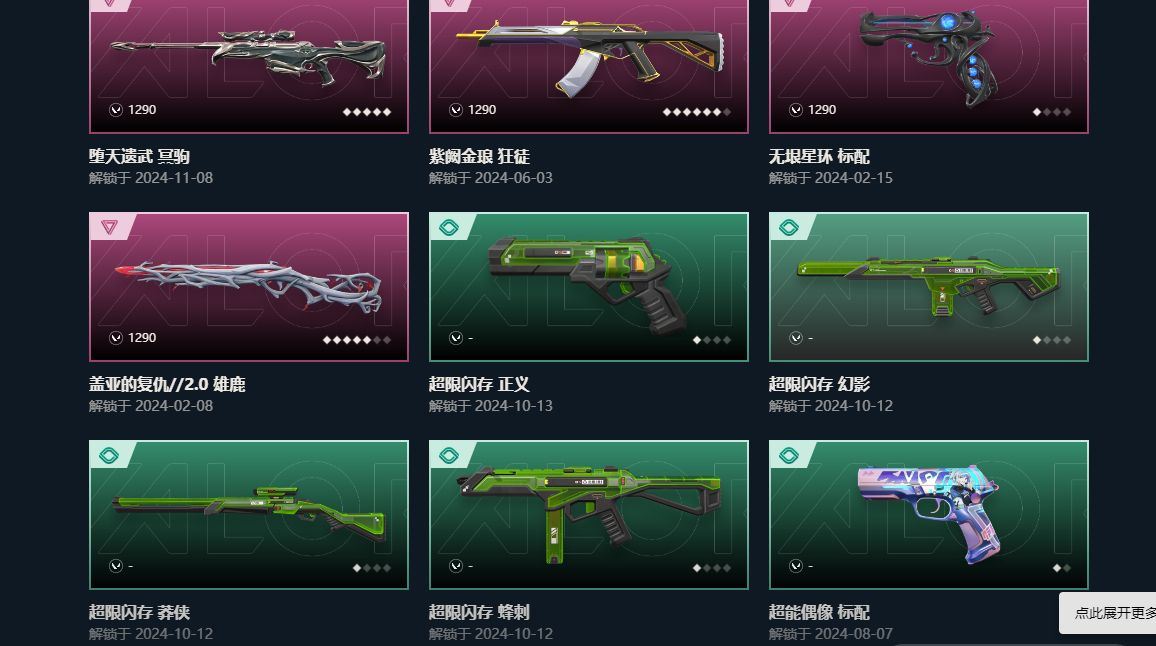Expand more skins with 点此展开更多
This screenshot has width=1156, height=646.
click(x=1111, y=613)
